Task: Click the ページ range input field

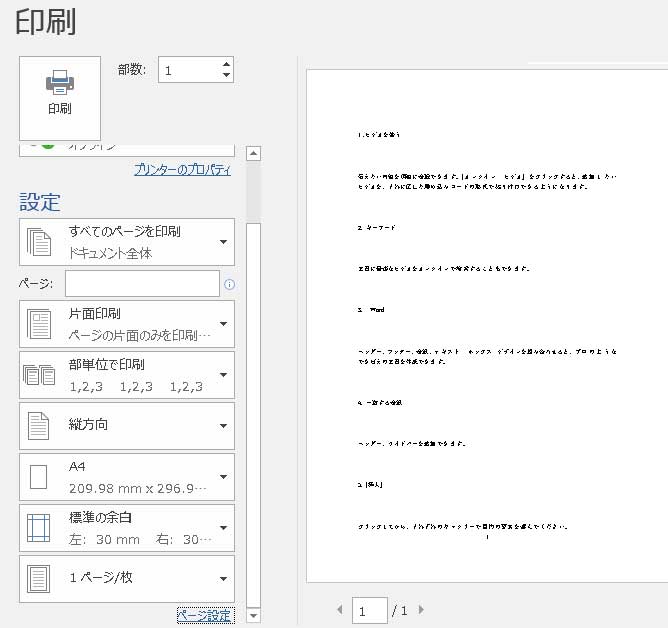Action: click(142, 284)
